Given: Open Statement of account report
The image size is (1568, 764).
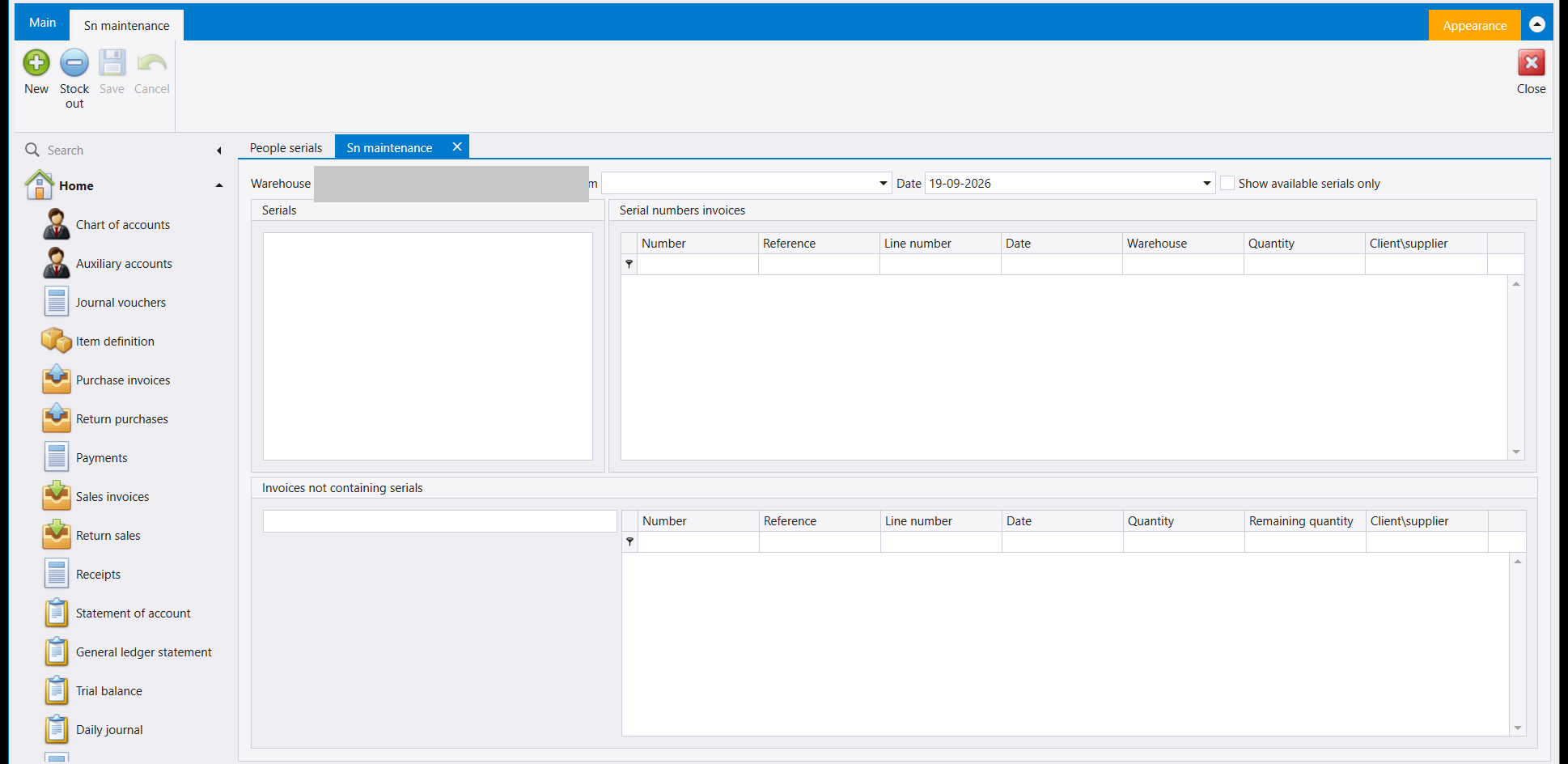Looking at the screenshot, I should 133,613.
